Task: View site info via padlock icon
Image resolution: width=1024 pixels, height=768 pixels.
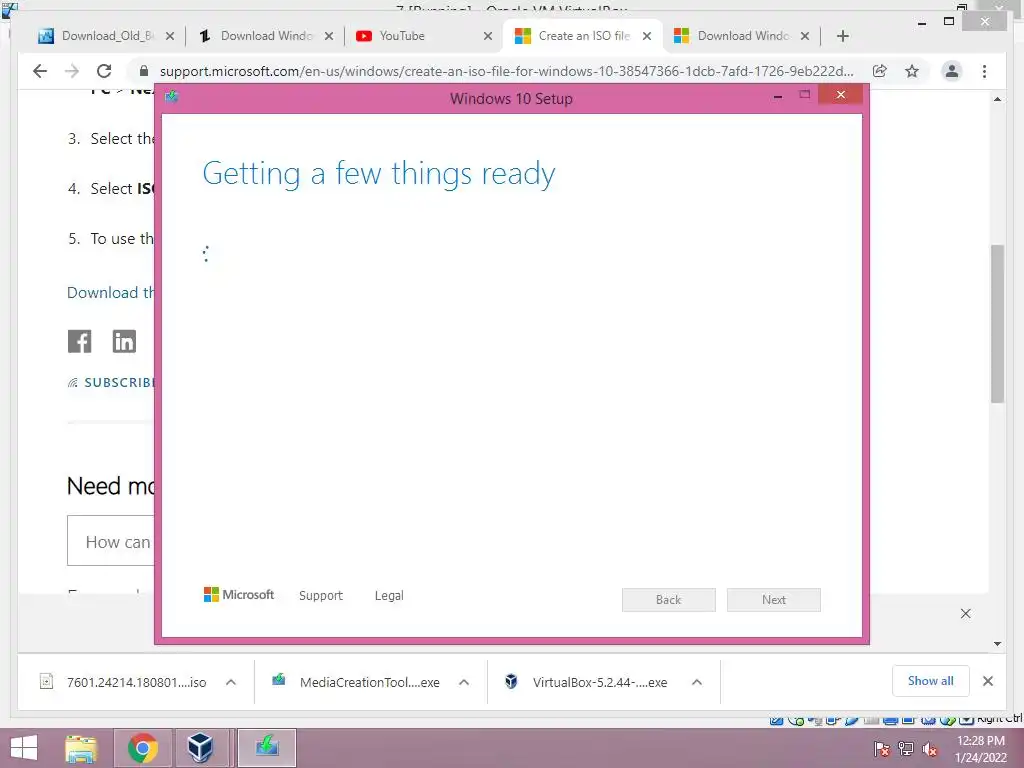Action: (x=144, y=71)
